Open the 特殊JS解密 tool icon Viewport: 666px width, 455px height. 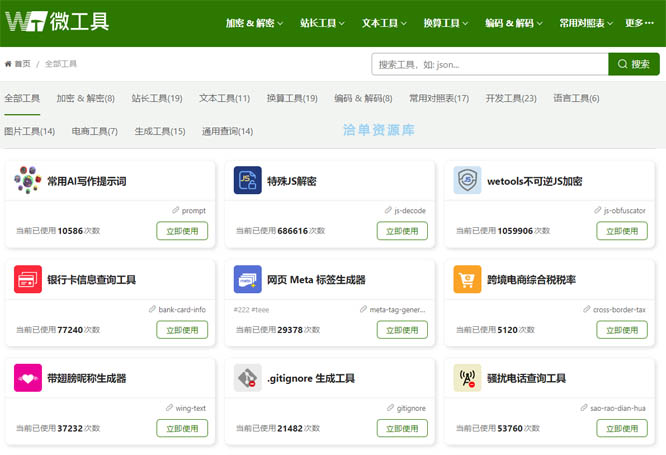tap(248, 180)
